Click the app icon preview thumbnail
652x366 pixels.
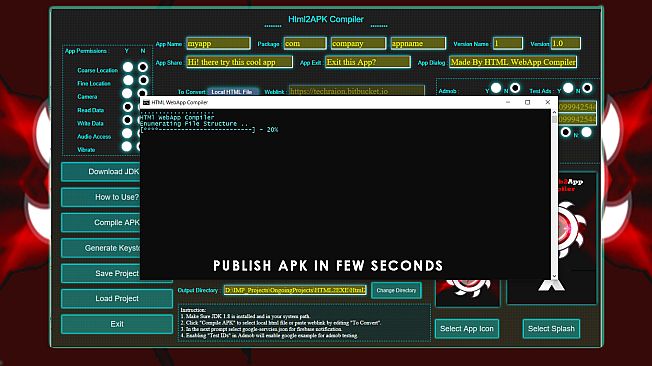click(x=467, y=293)
